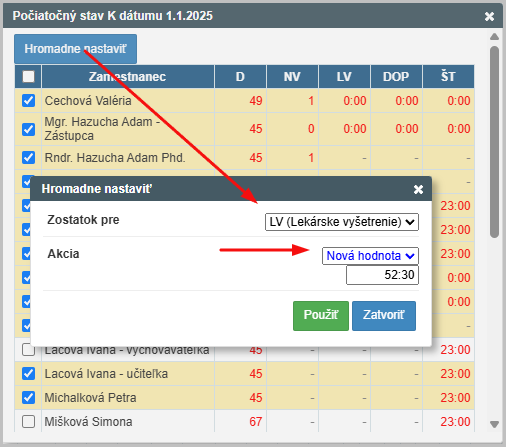This screenshot has height=447, width=506.
Task: Click the scroll down arrow
Action: point(494,424)
